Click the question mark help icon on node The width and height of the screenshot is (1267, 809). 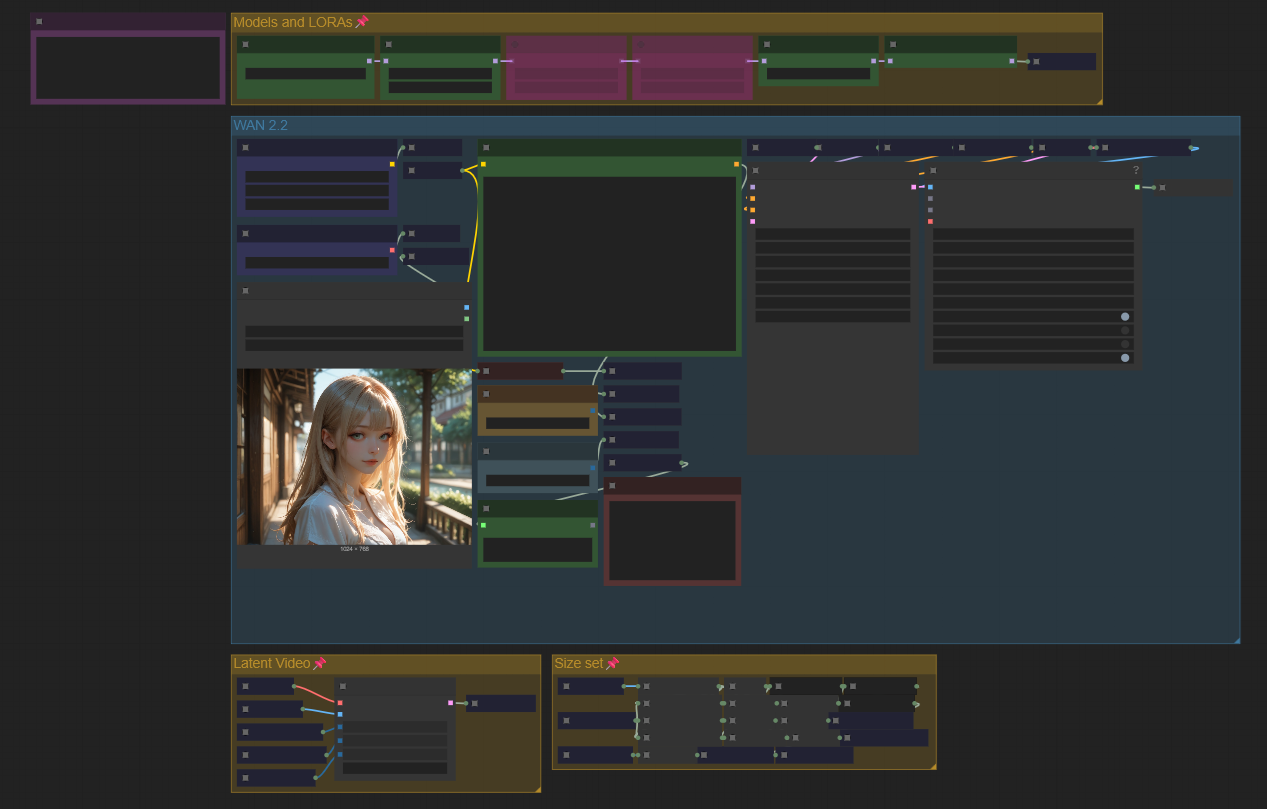pyautogui.click(x=1136, y=170)
